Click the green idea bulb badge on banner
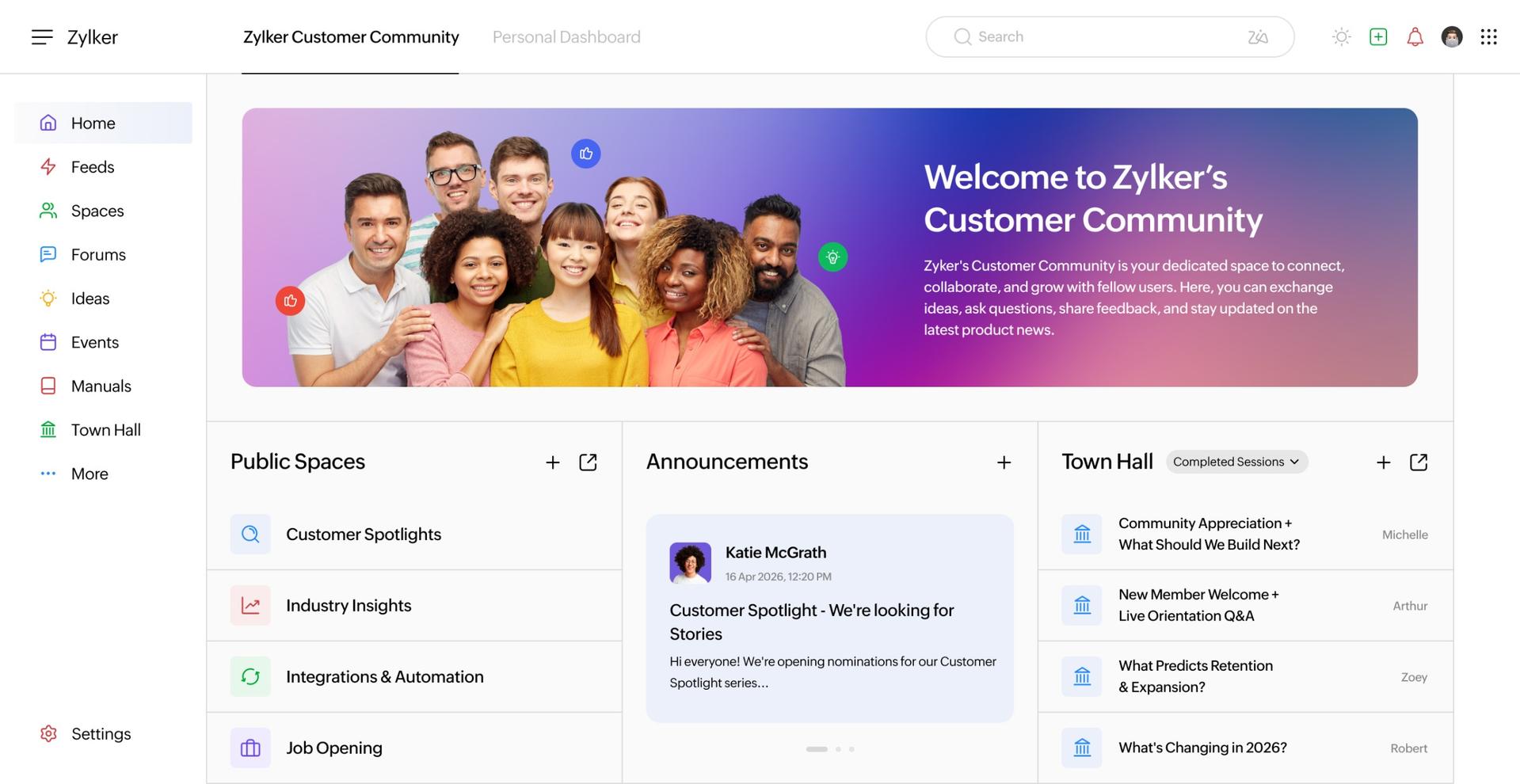This screenshot has height=784, width=1520. (832, 257)
